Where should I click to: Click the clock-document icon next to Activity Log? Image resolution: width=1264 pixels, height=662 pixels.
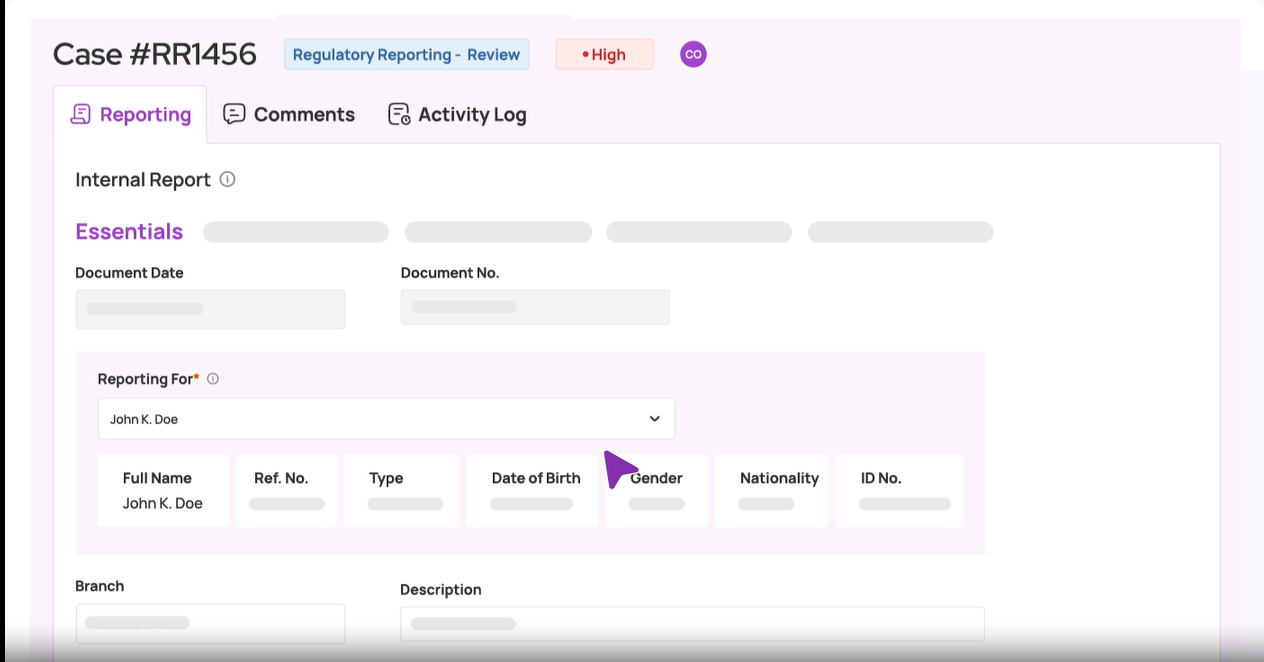397,113
